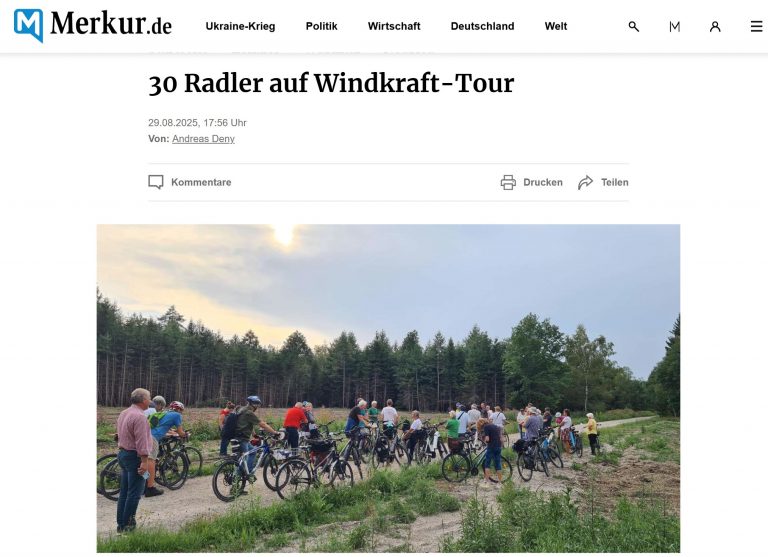Open the user account icon

click(715, 26)
